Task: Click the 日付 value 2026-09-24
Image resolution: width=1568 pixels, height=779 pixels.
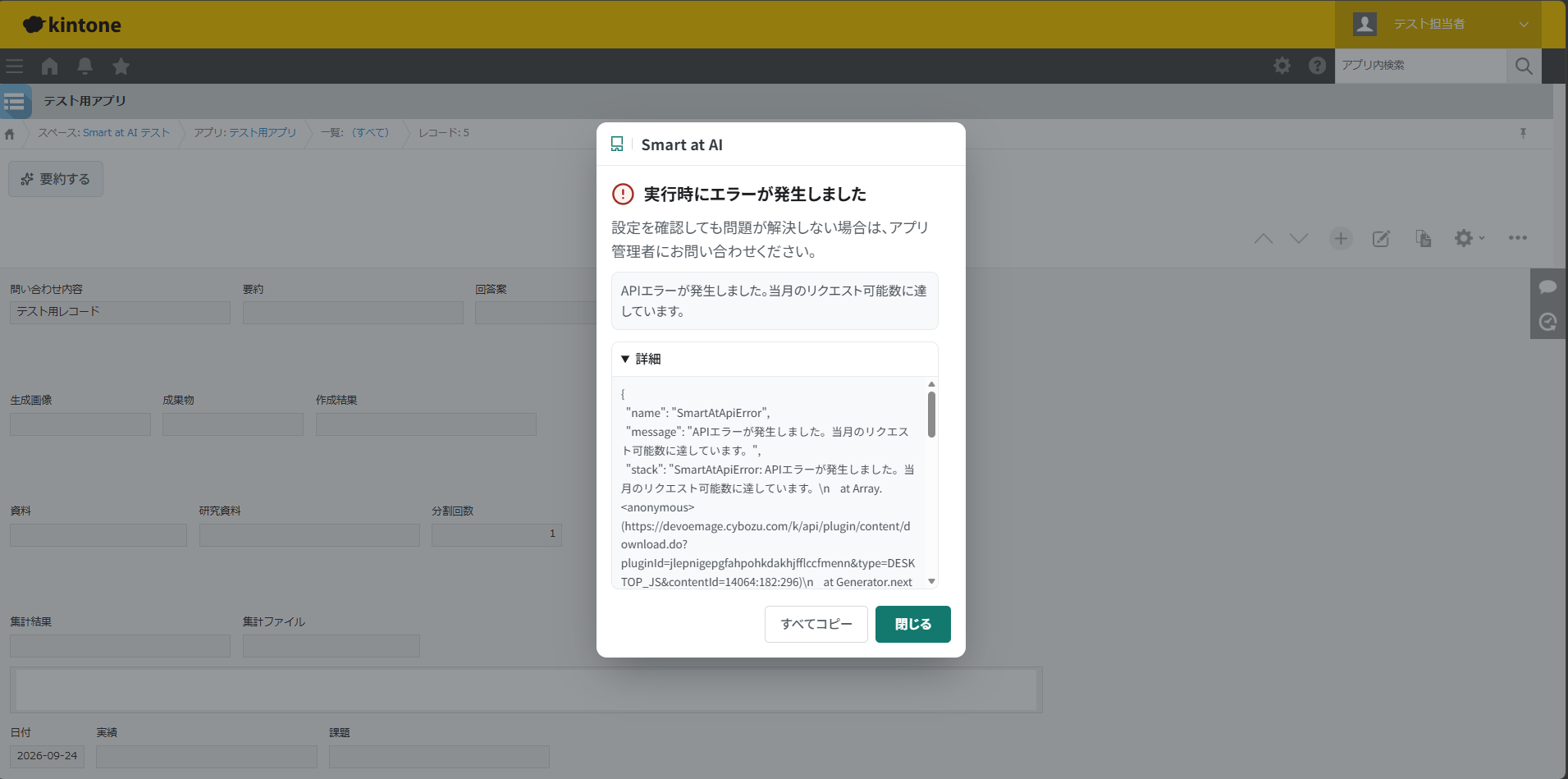Action: coord(47,756)
